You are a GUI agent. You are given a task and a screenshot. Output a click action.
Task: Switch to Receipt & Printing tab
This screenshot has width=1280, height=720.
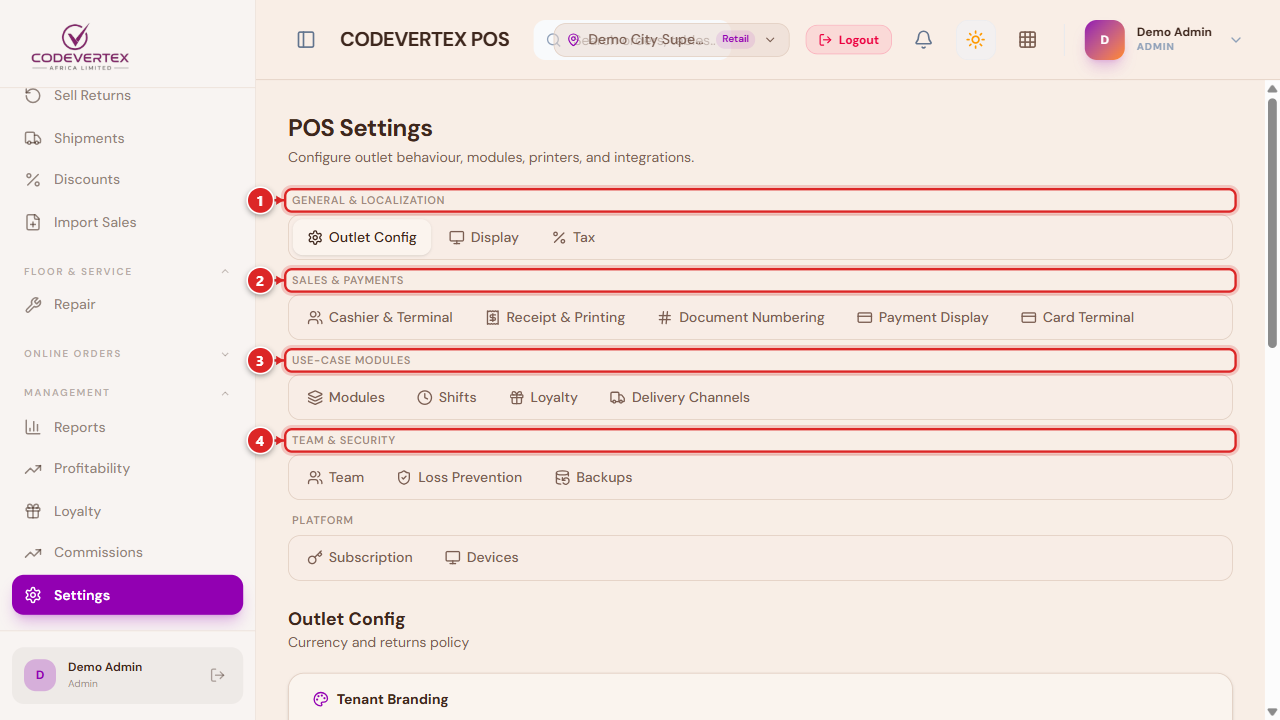click(555, 318)
